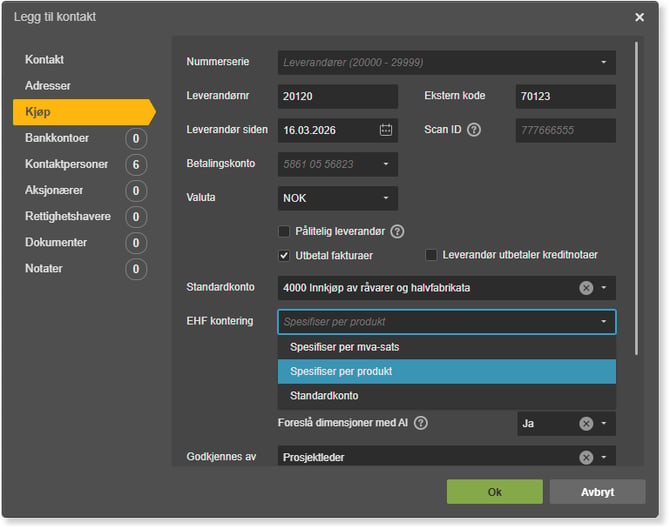Clear the Standardkonto value
This screenshot has height=529, width=670.
586,288
